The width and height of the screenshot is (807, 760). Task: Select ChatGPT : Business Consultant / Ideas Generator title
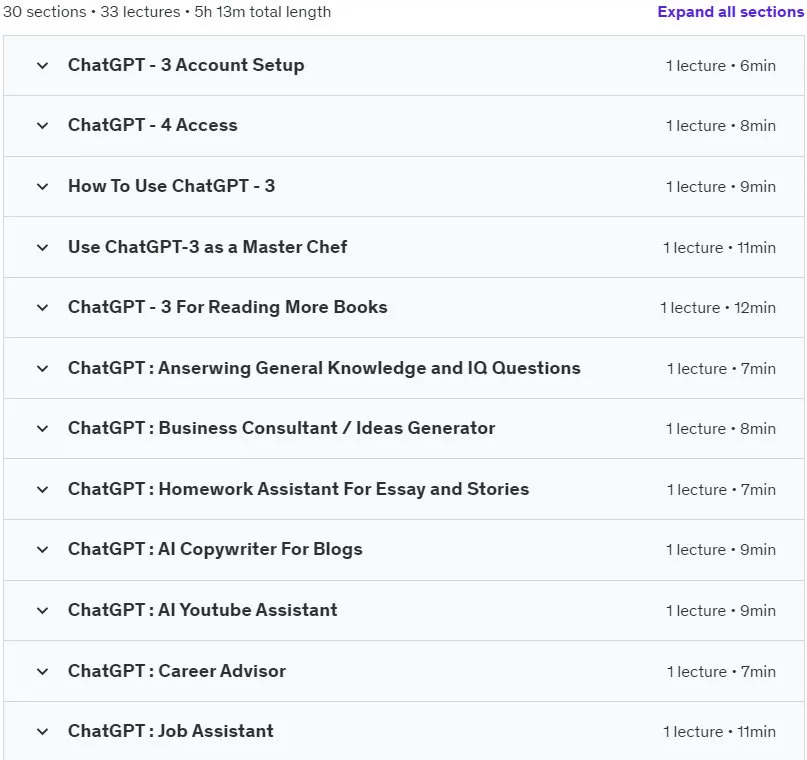[282, 428]
